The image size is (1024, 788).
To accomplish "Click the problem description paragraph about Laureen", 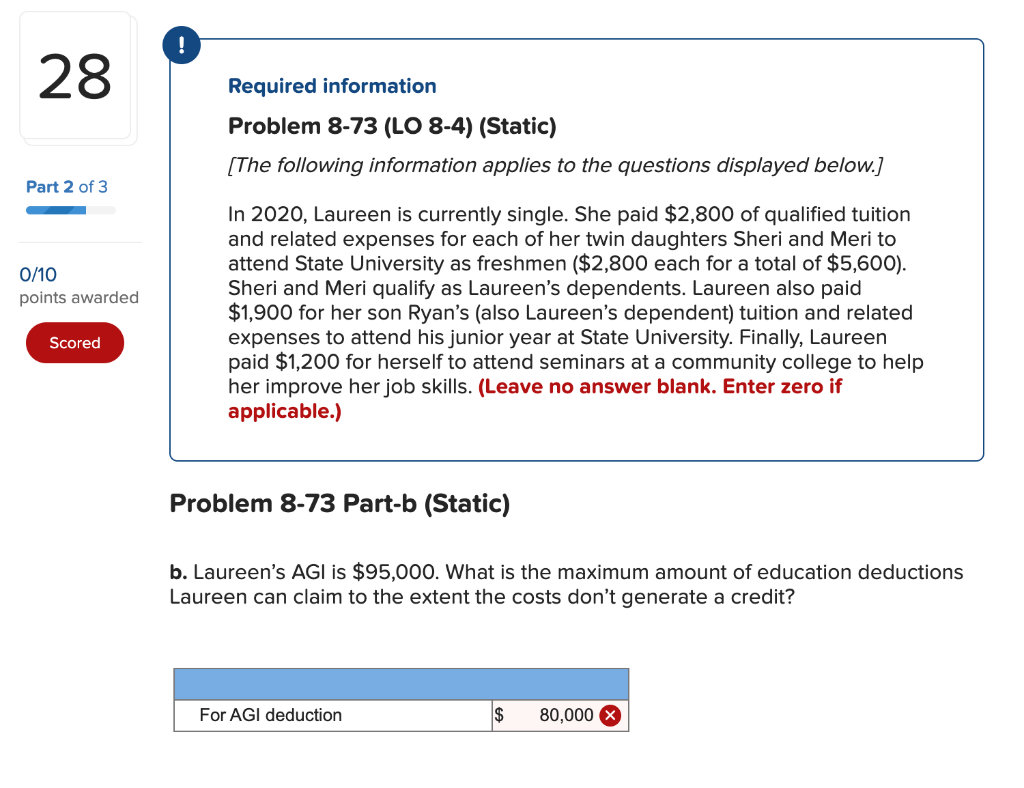I will 570,300.
